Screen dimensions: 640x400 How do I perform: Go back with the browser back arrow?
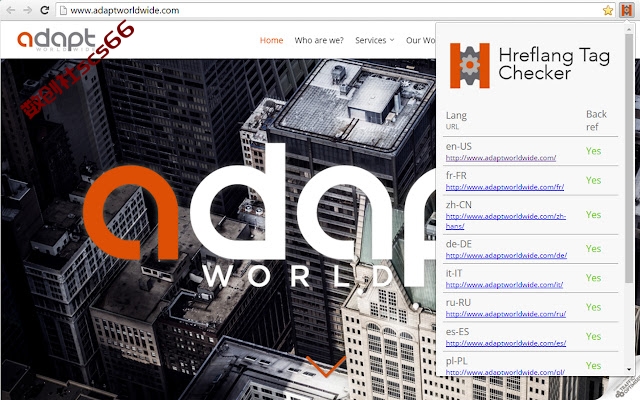(x=11, y=10)
